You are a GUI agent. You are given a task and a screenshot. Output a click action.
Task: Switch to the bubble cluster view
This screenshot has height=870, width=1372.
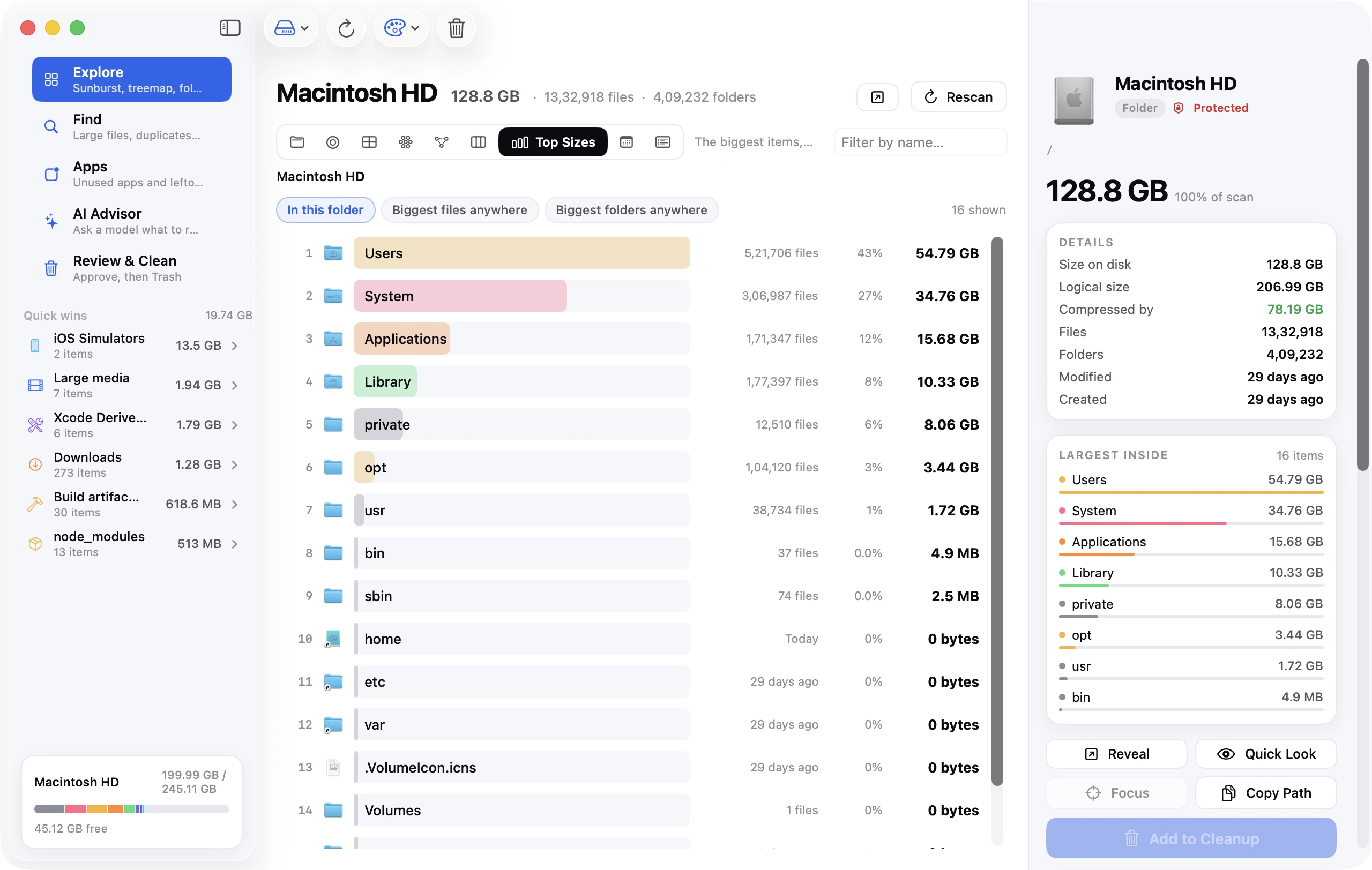406,142
